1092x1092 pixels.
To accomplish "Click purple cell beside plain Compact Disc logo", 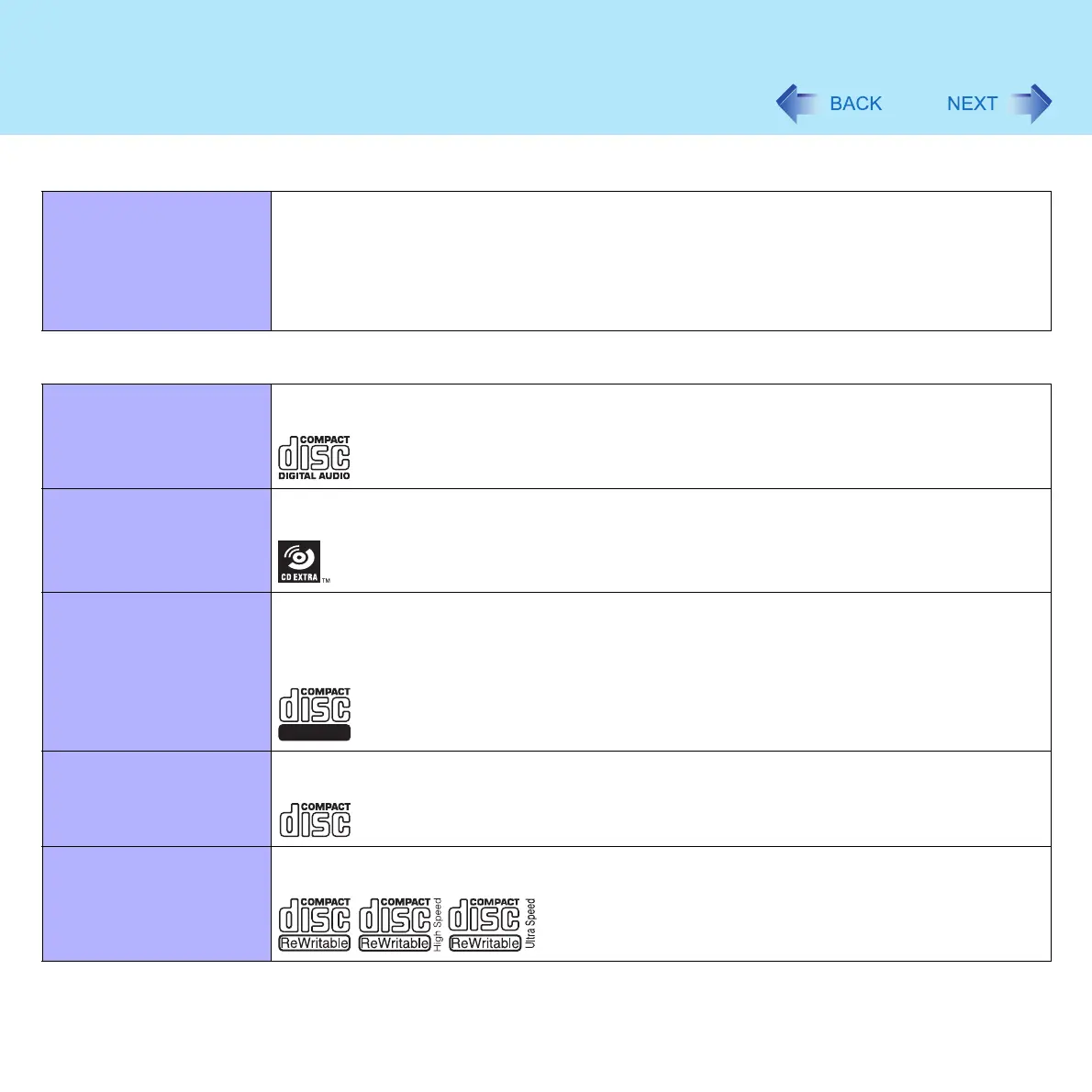I will click(157, 798).
